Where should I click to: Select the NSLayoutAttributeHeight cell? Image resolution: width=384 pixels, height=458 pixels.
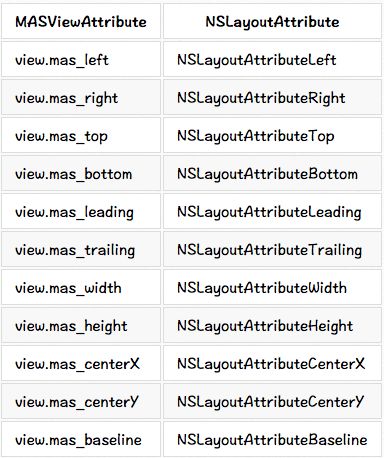coord(272,326)
